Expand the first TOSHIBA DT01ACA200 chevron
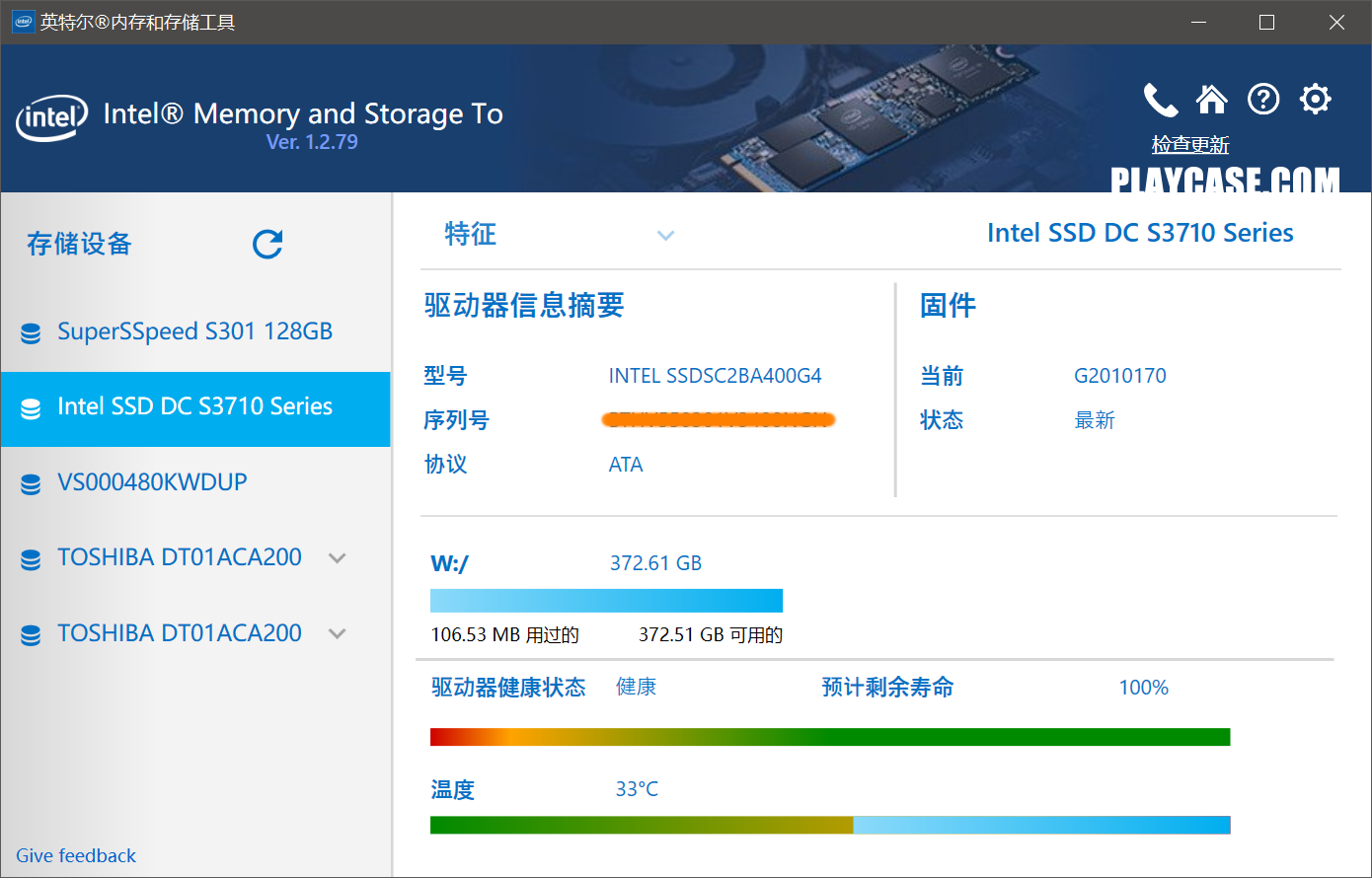 (x=338, y=558)
